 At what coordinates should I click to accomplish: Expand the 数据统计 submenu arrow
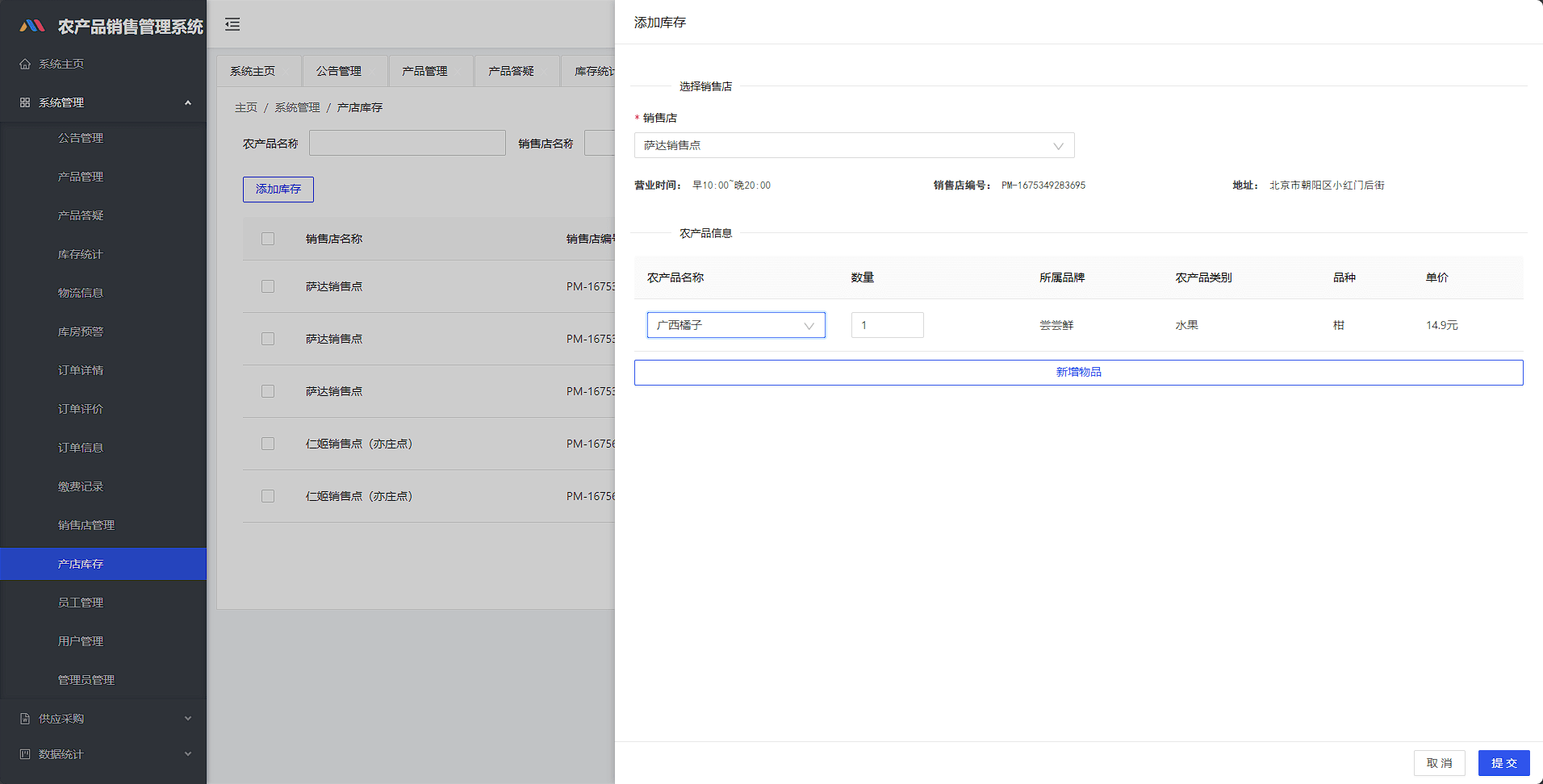(188, 754)
